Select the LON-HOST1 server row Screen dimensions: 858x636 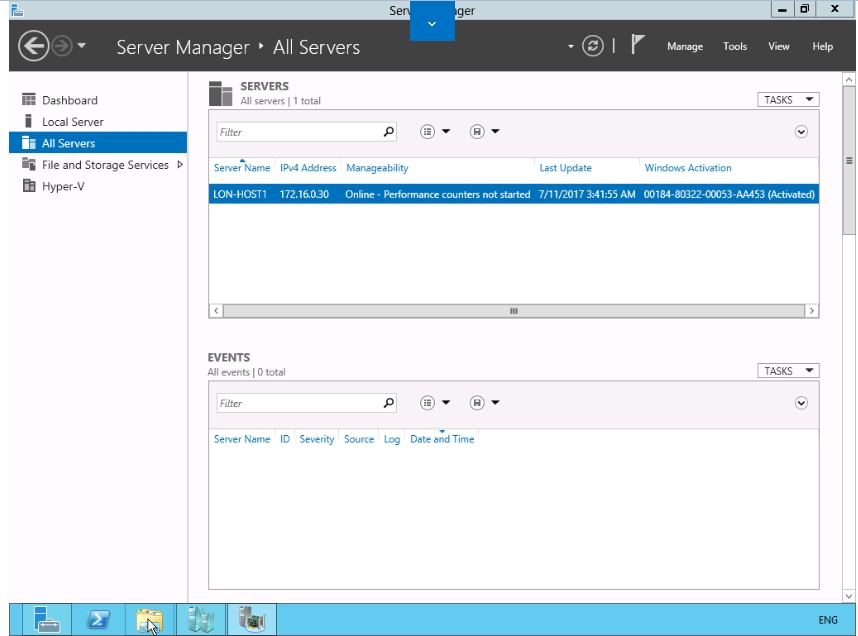click(513, 194)
